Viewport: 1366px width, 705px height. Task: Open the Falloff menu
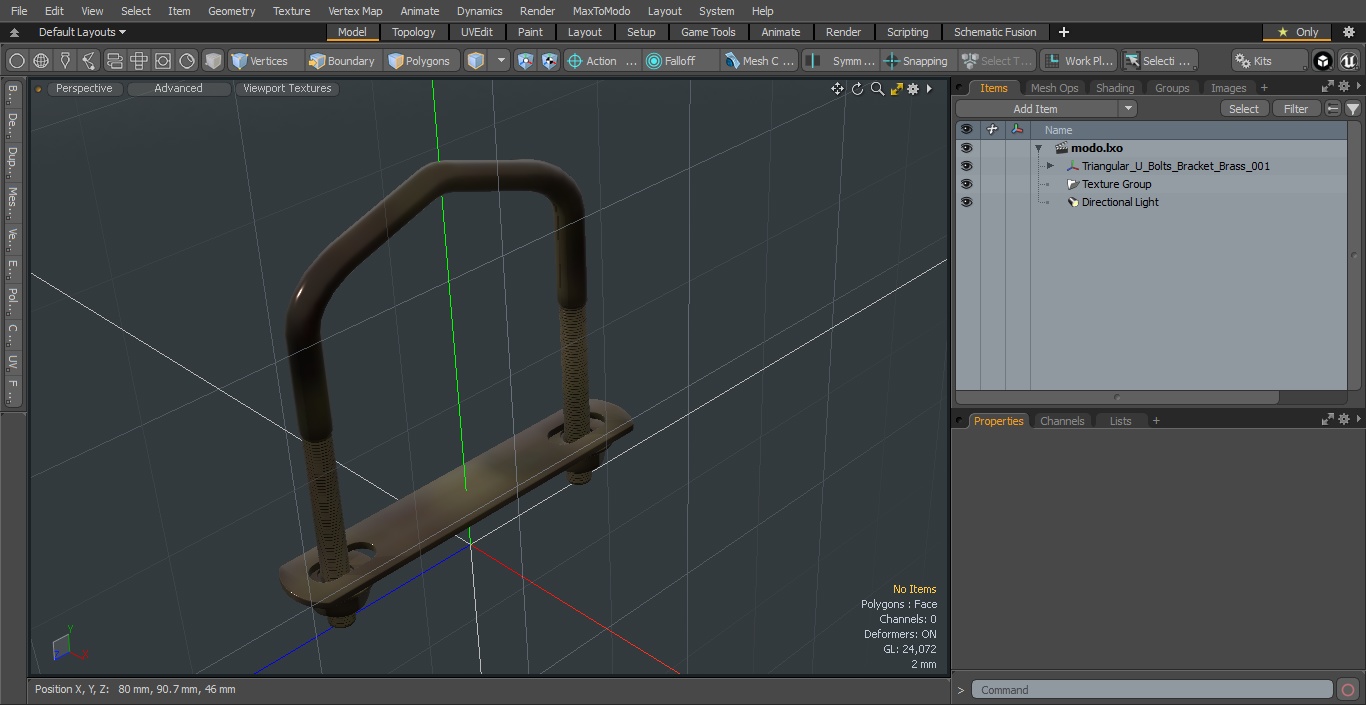click(681, 61)
